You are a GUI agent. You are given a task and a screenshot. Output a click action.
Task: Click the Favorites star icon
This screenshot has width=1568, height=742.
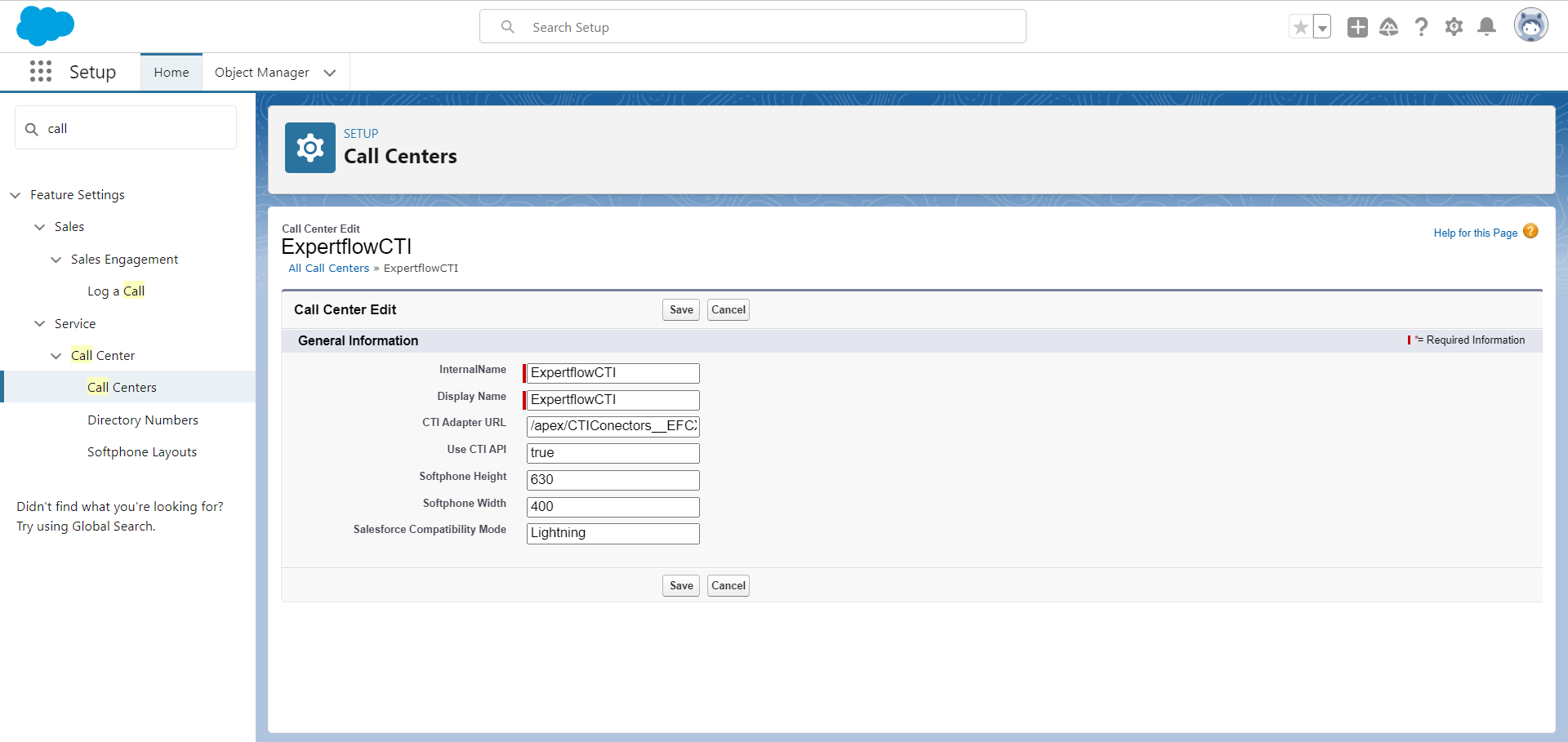(1300, 27)
